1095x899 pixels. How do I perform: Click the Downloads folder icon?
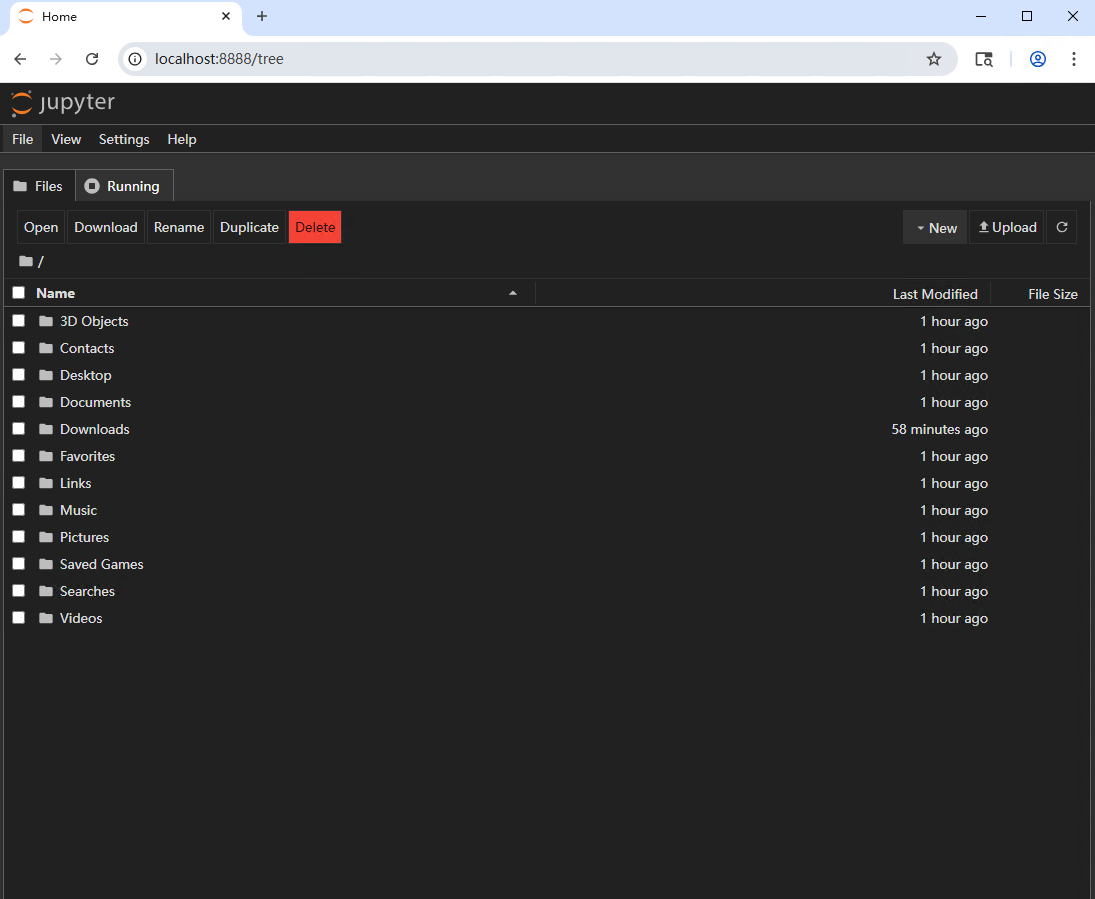coord(46,429)
